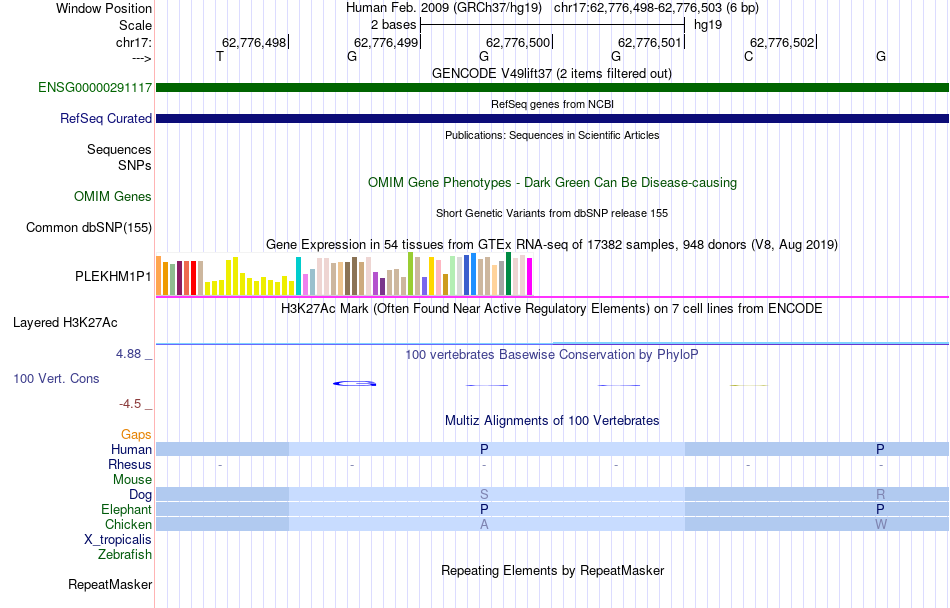Click the Scale label in ruler

pyautogui.click(x=135, y=25)
